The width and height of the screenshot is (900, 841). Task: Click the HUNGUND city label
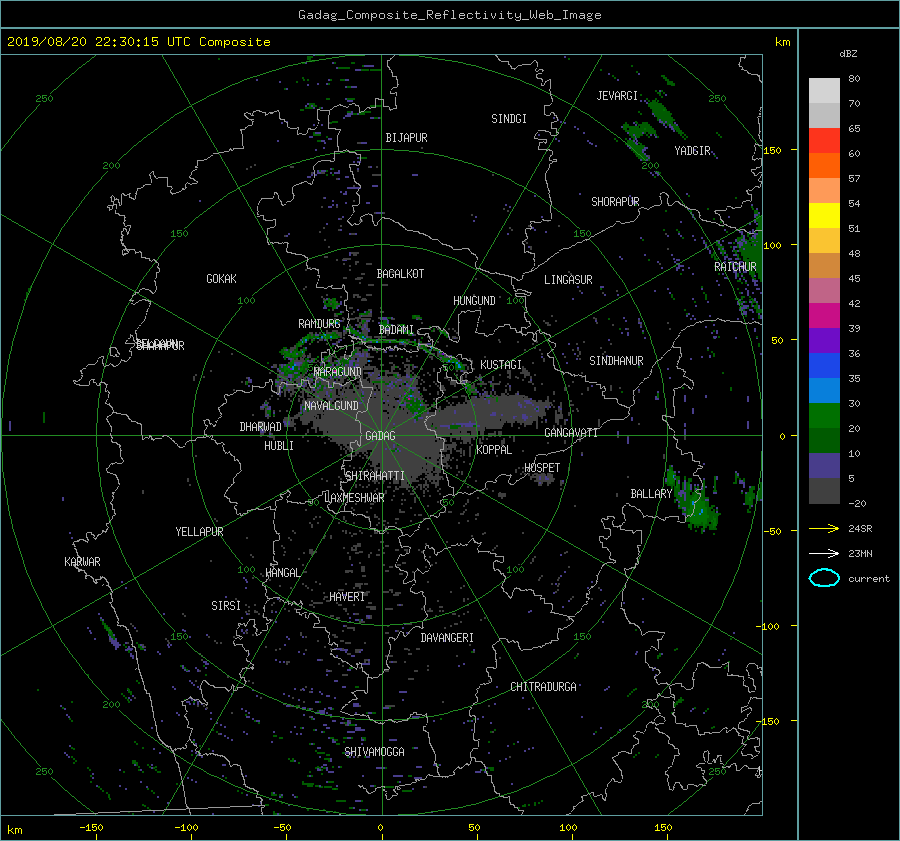point(474,301)
